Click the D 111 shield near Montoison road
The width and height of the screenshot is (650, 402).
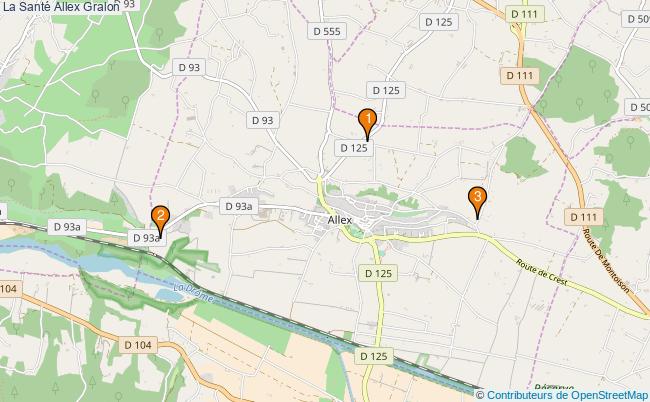tap(583, 217)
